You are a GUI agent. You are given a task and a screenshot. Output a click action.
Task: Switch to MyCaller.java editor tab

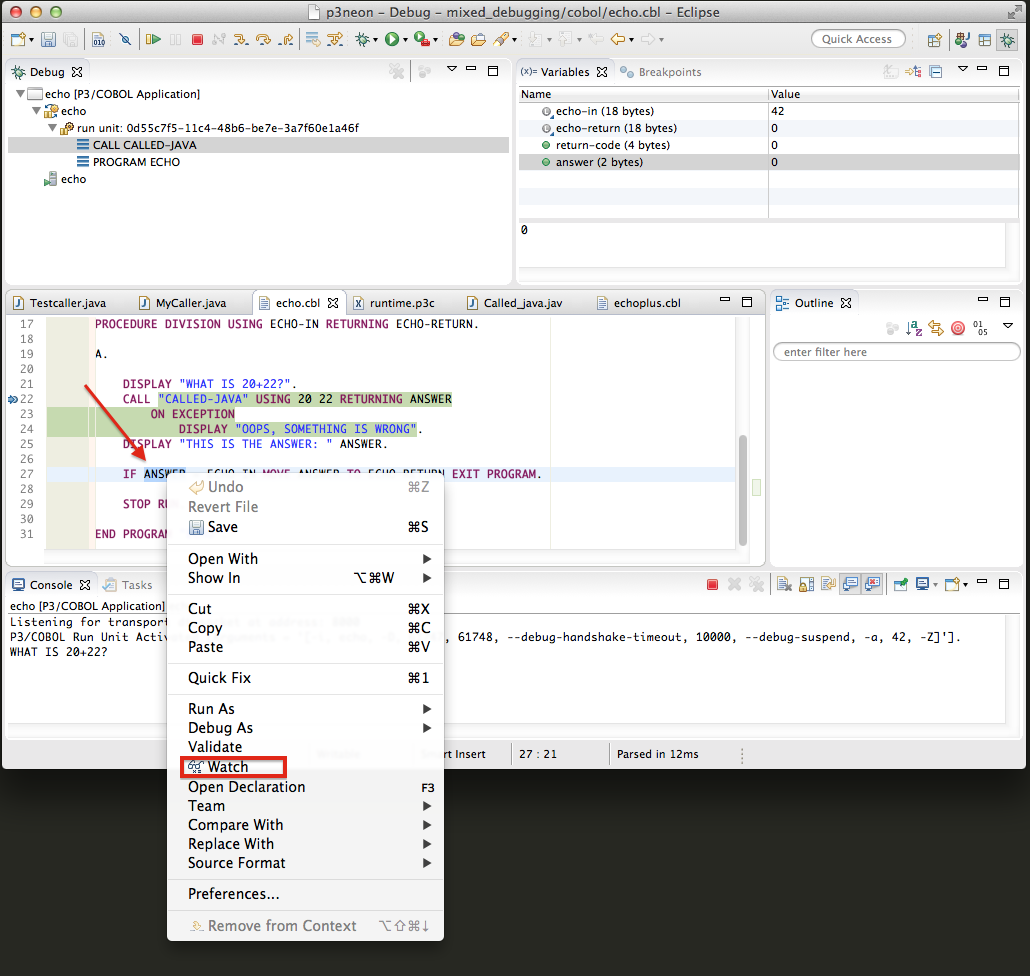tap(183, 303)
